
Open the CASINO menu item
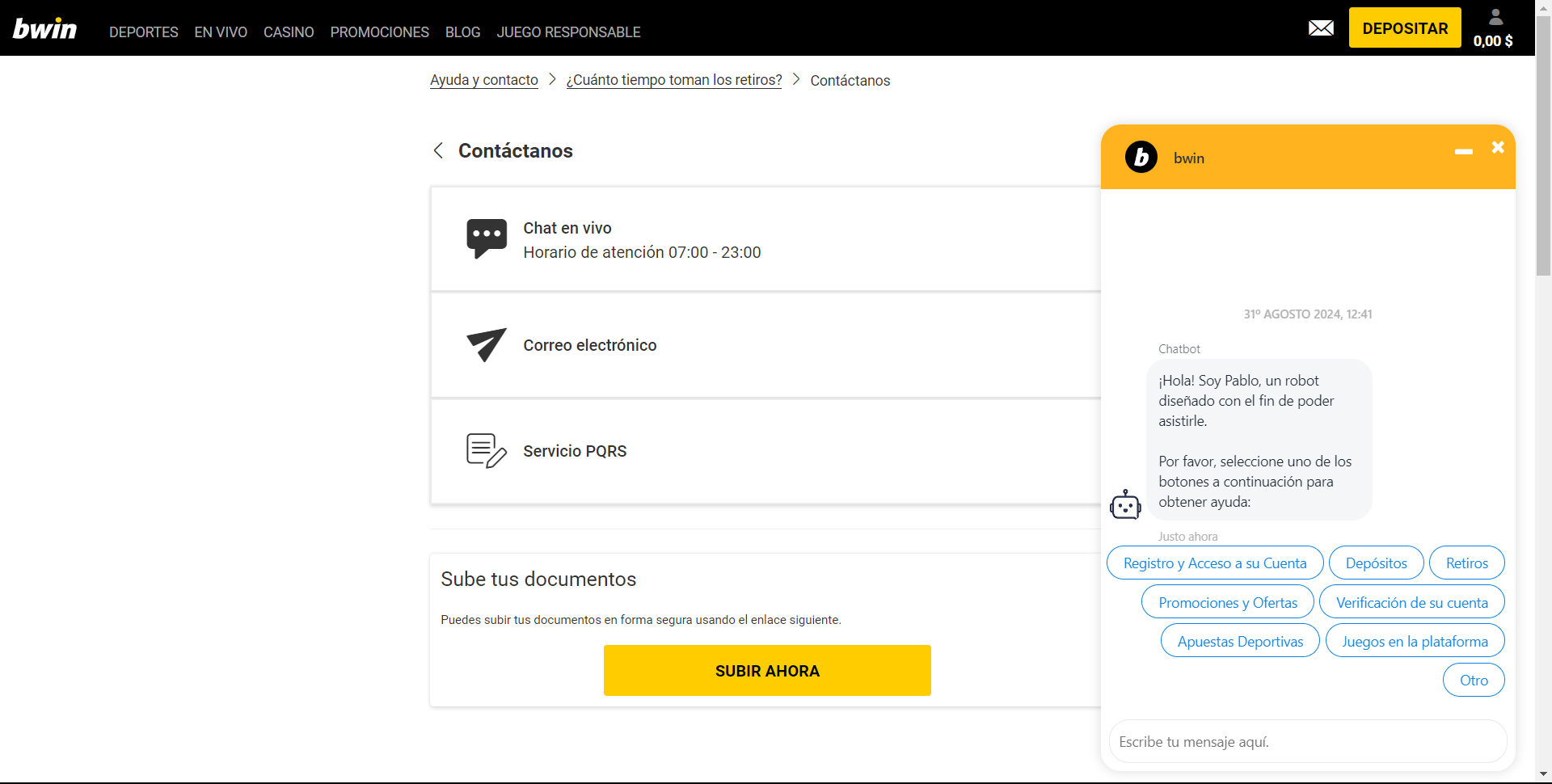pos(289,32)
